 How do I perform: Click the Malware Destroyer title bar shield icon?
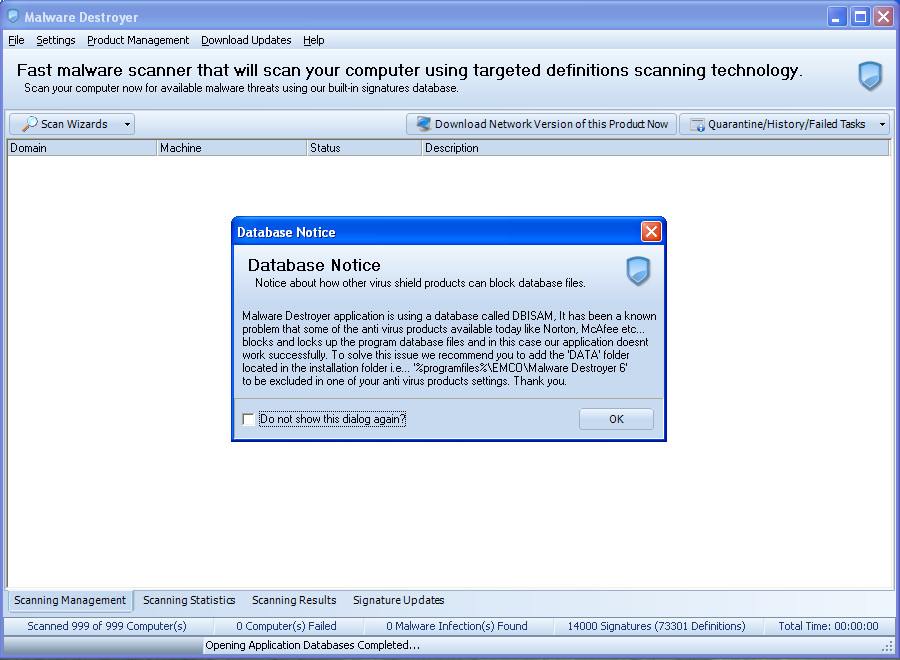13,17
